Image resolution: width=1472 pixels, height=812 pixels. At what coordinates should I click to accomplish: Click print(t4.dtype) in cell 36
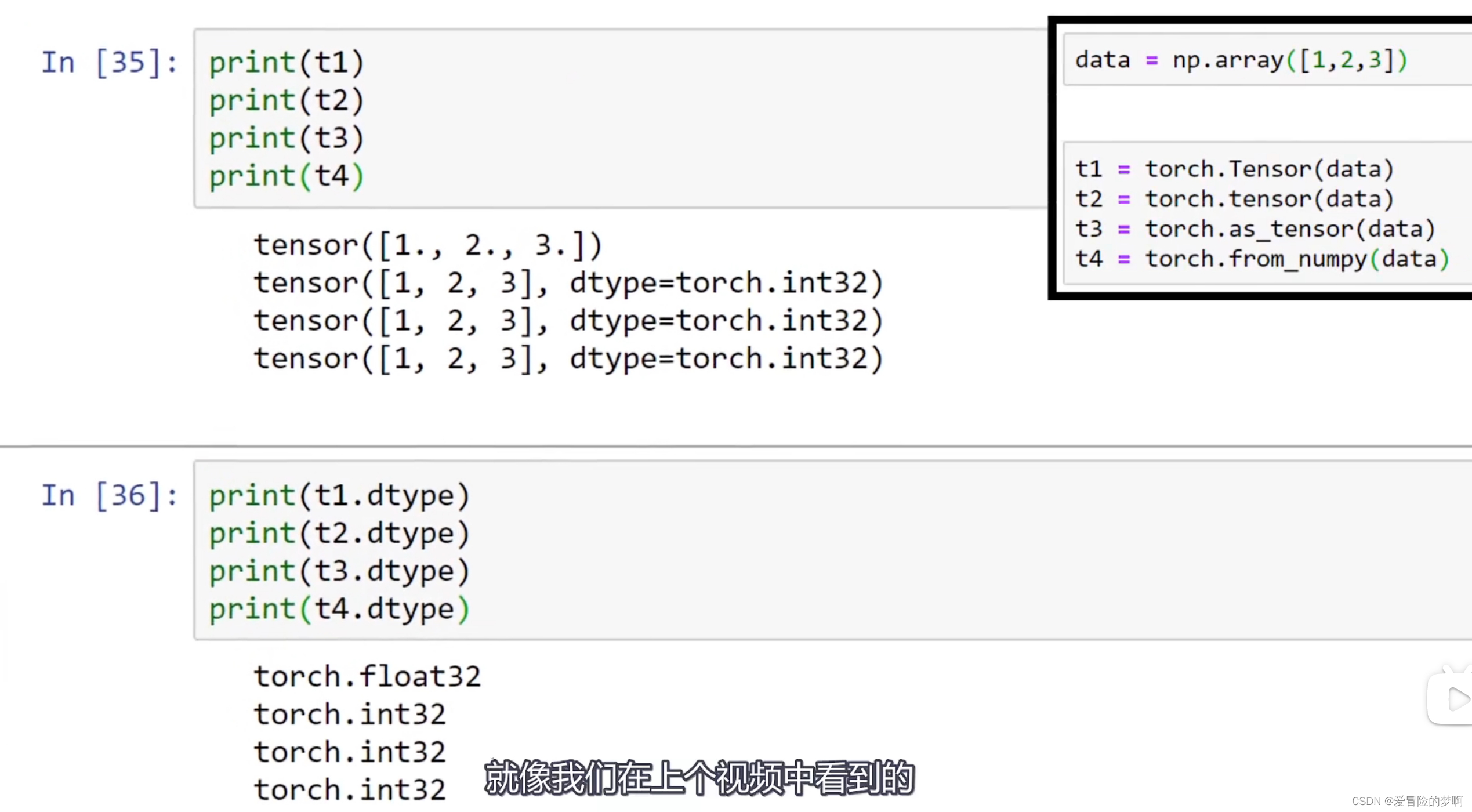[339, 609]
